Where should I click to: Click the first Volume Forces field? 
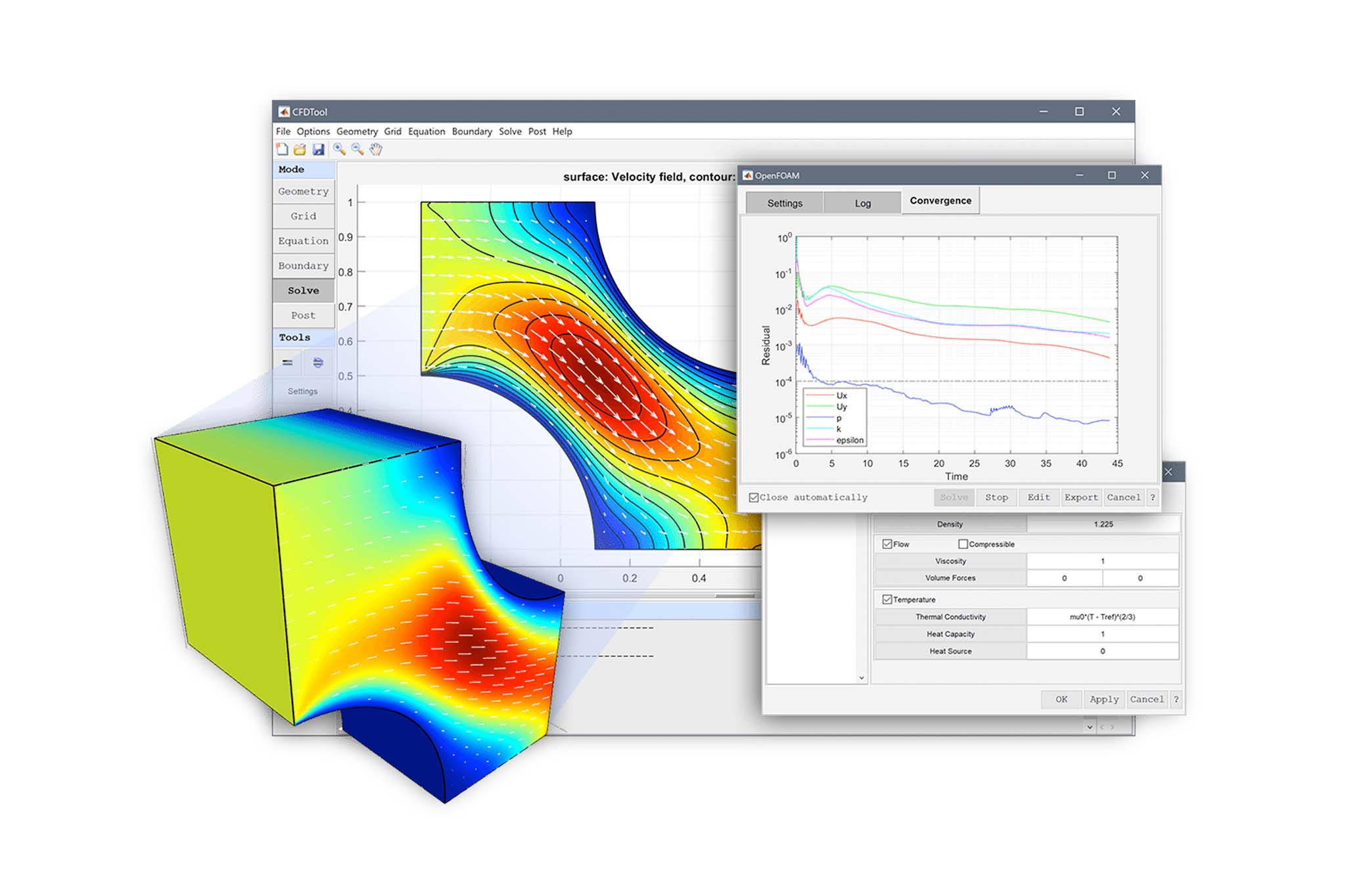coord(1065,578)
